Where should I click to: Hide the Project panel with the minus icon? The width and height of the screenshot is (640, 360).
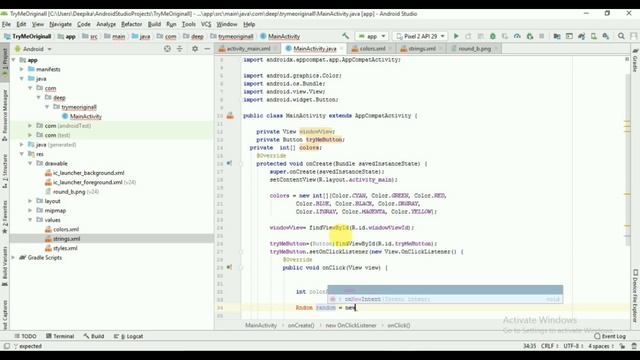pyautogui.click(x=207, y=49)
